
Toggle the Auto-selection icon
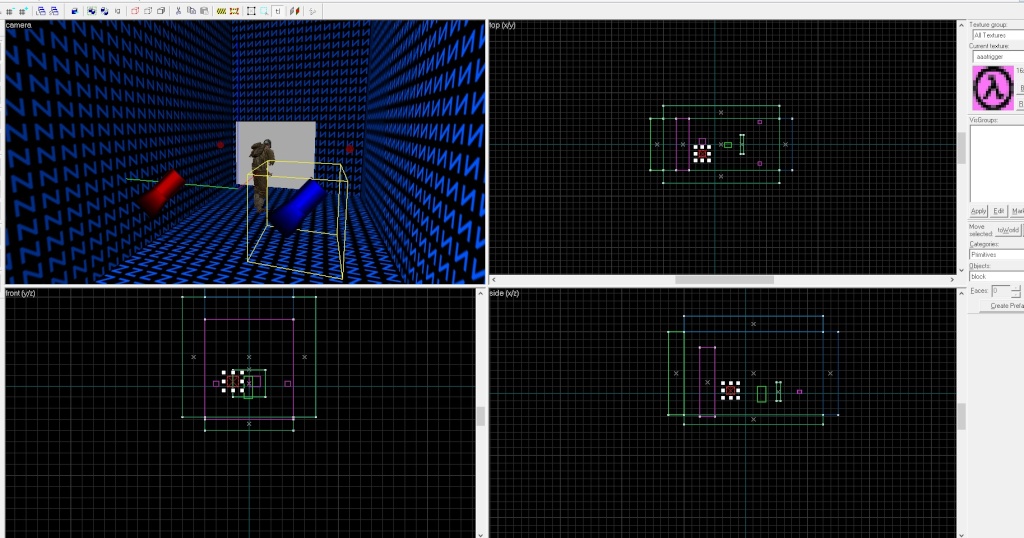point(264,11)
